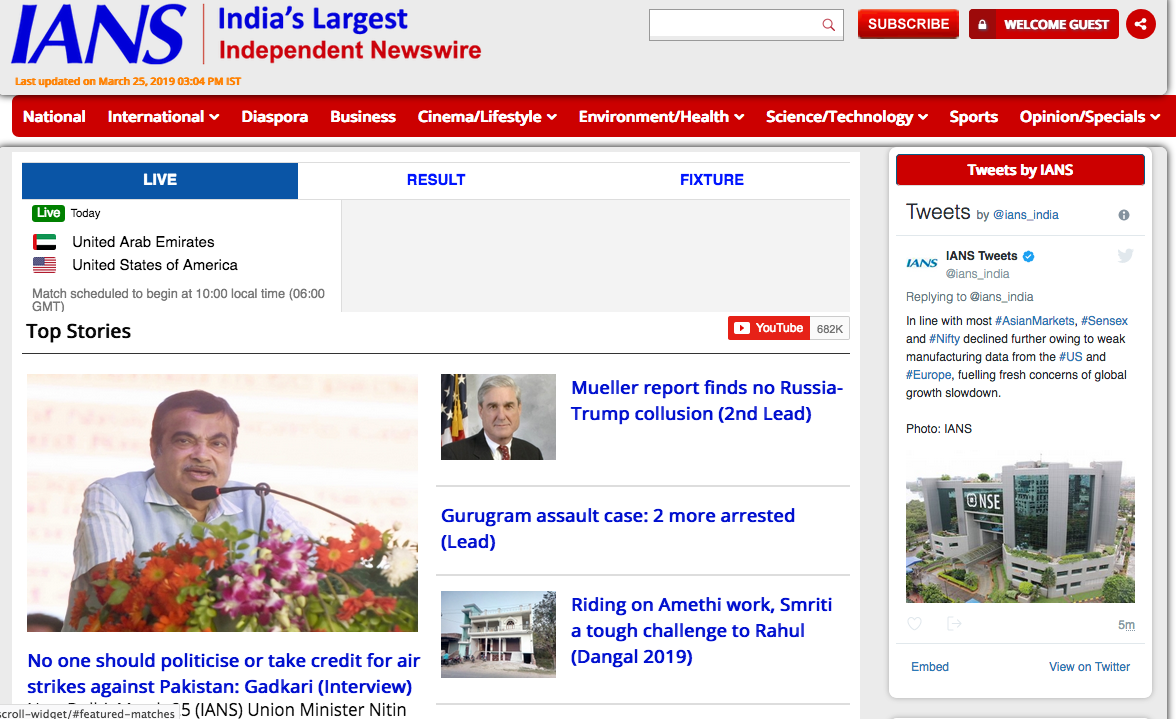This screenshot has width=1176, height=719.
Task: Click the green Live badge
Action: click(x=48, y=213)
